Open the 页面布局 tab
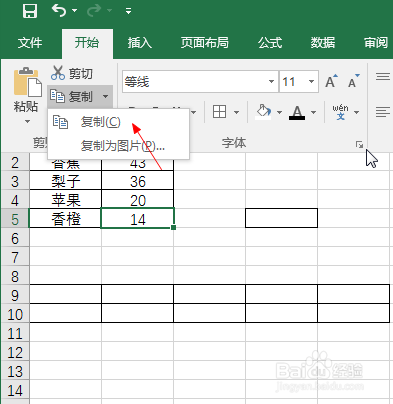The image size is (393, 404). tap(205, 43)
